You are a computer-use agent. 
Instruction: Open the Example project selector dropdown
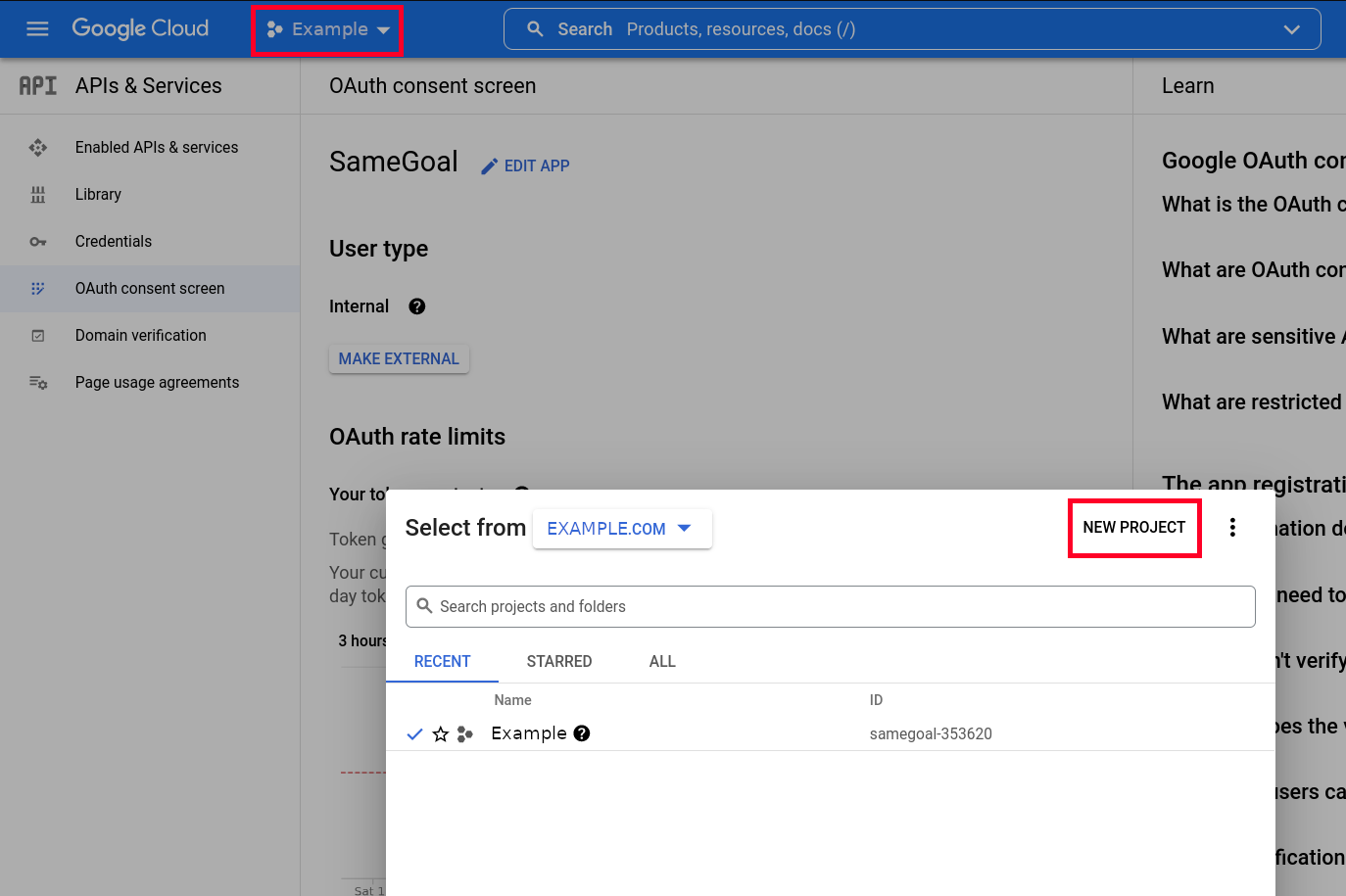(x=327, y=29)
